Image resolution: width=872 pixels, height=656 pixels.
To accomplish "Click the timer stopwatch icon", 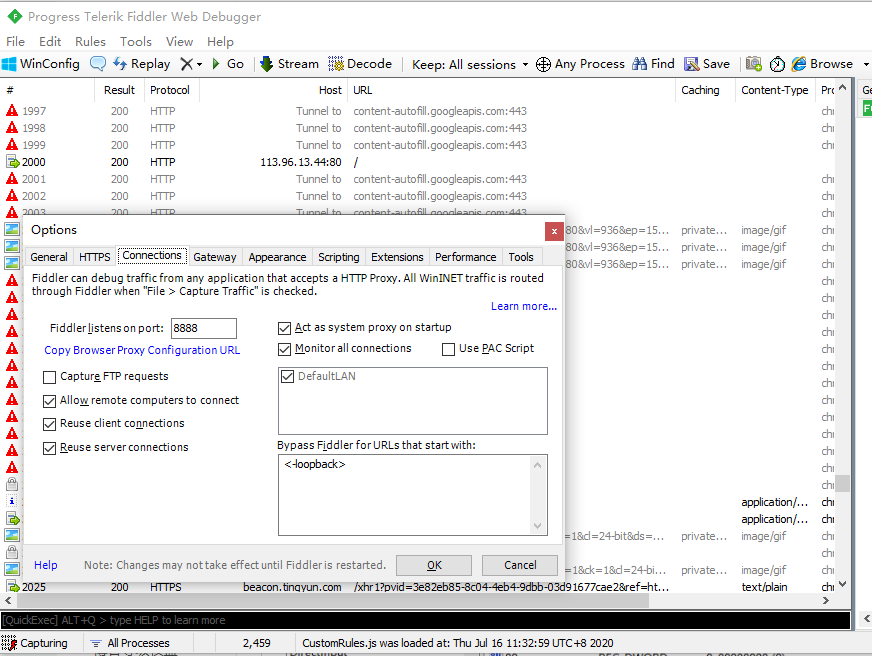I will coord(777,64).
